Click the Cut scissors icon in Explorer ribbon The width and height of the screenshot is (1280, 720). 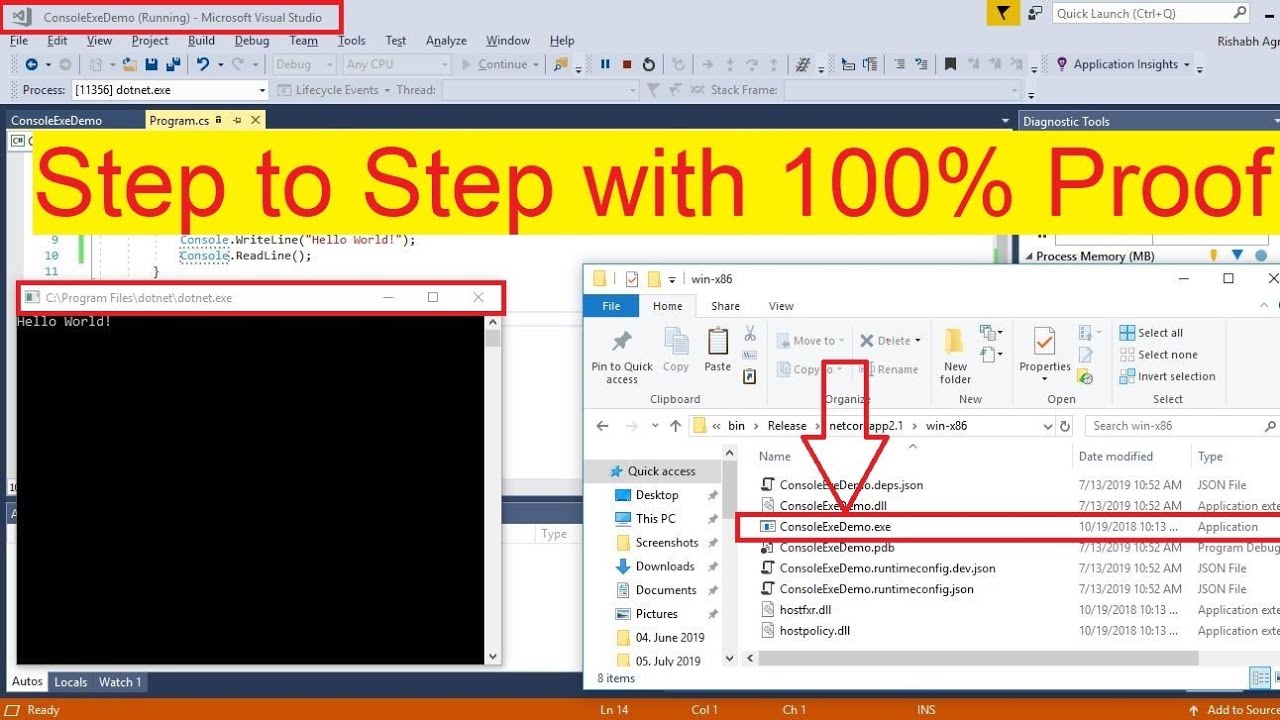[x=750, y=333]
